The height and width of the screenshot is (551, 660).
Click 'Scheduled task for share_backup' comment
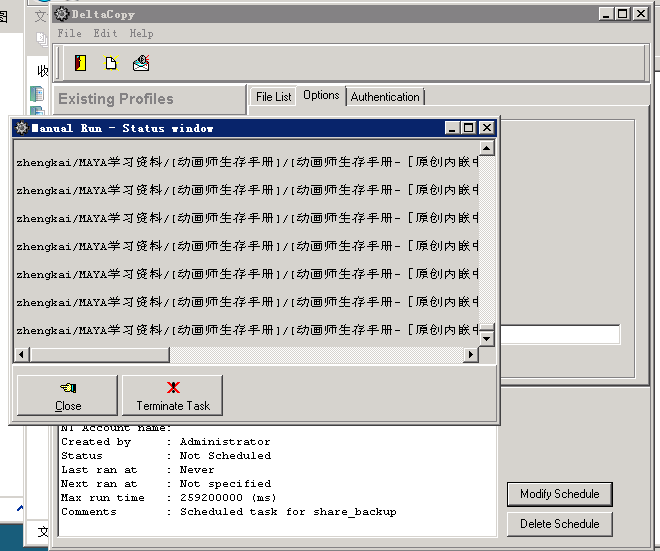pos(288,512)
